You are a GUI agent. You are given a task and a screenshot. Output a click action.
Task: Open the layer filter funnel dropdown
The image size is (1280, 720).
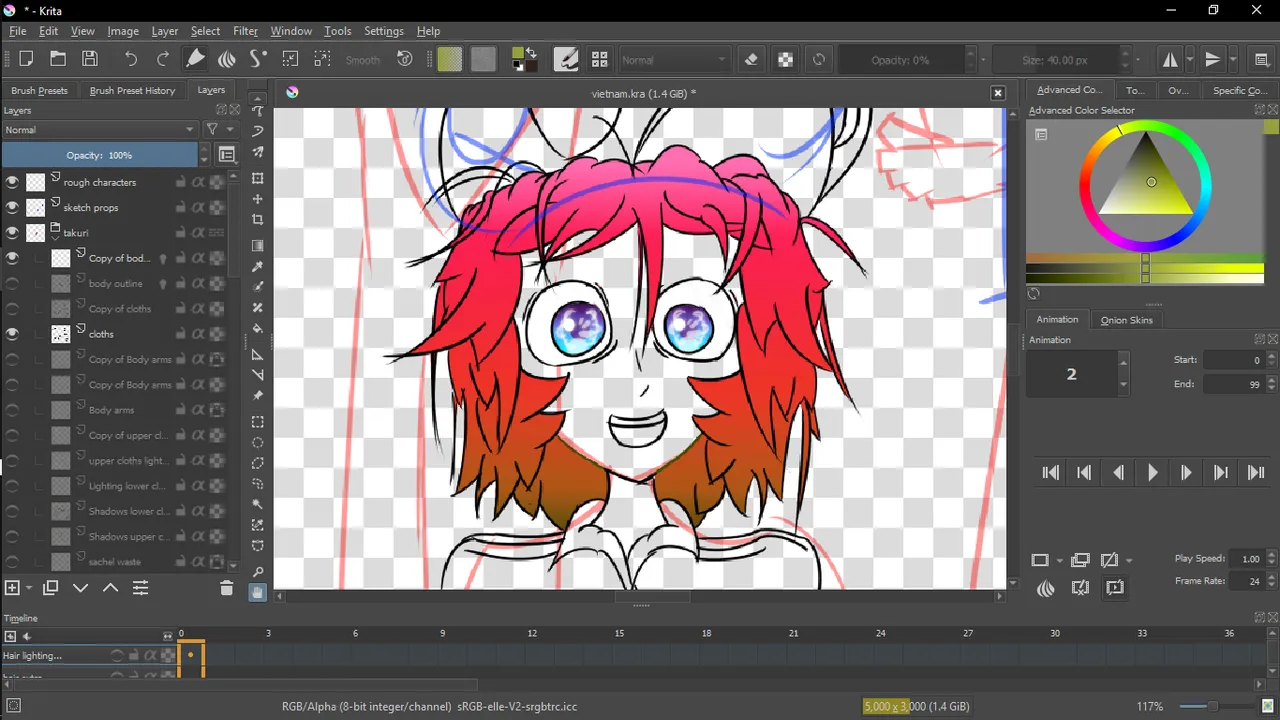[219, 130]
